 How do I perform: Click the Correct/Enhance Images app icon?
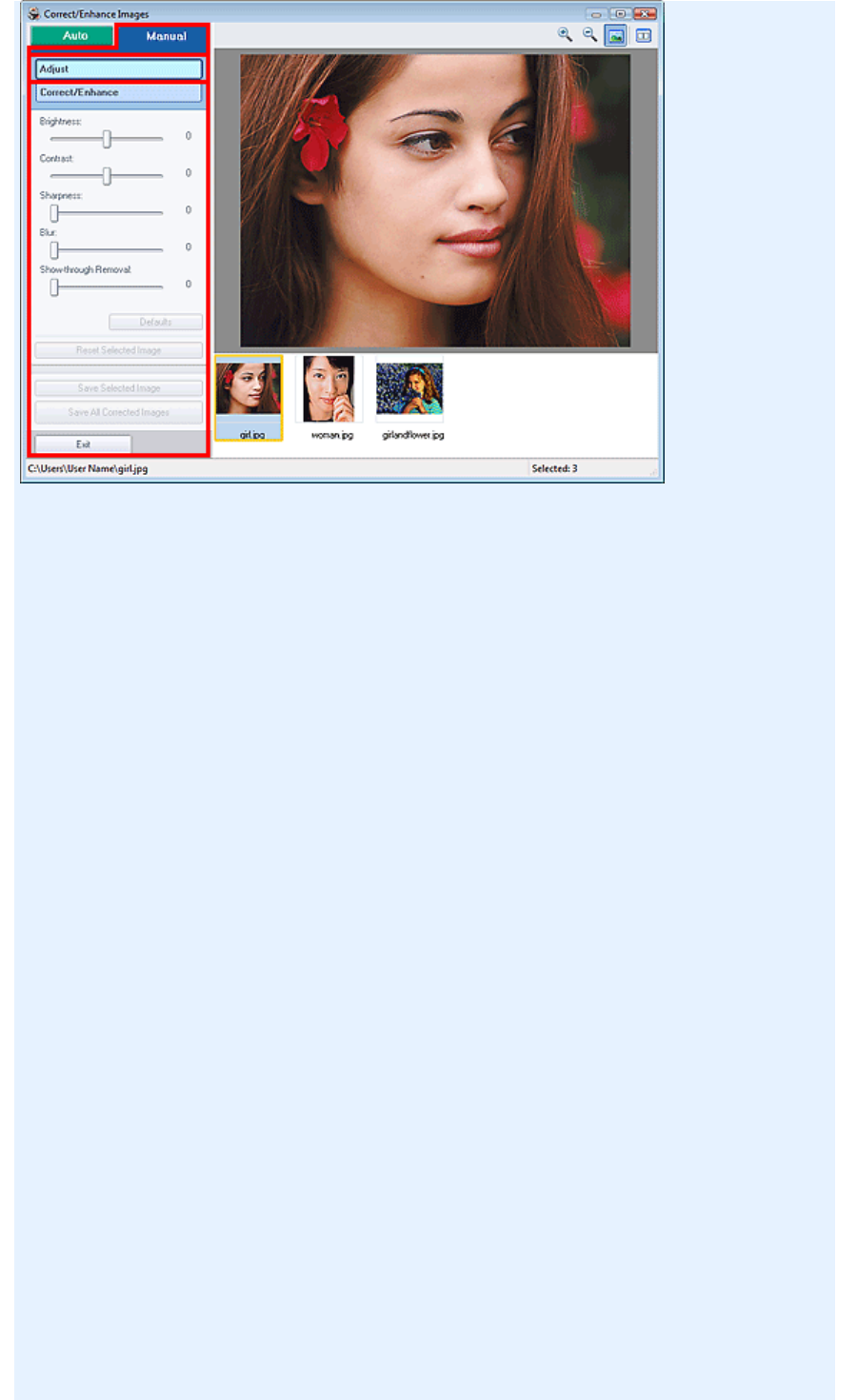pyautogui.click(x=34, y=14)
